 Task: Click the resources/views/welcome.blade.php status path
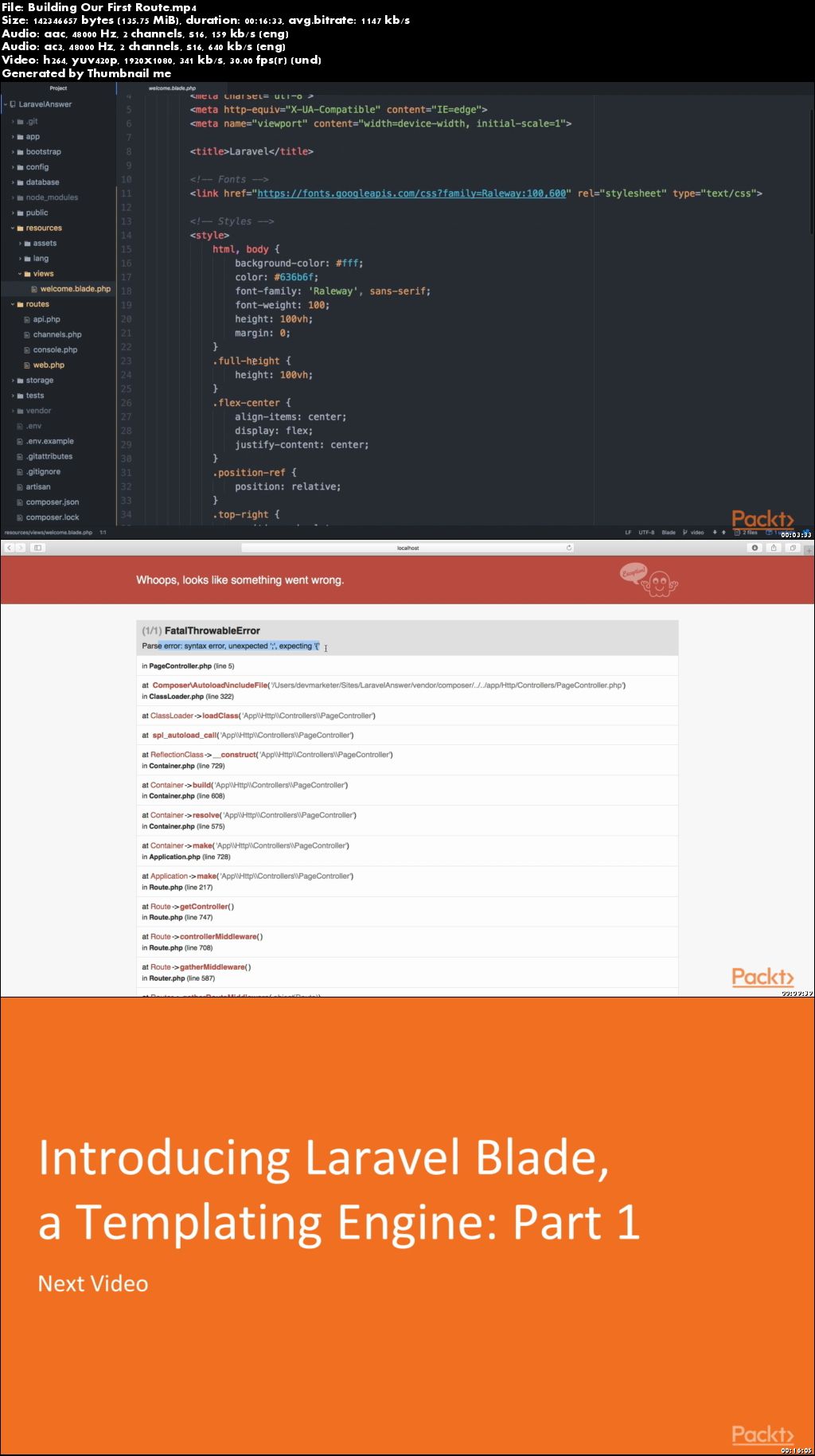point(49,533)
